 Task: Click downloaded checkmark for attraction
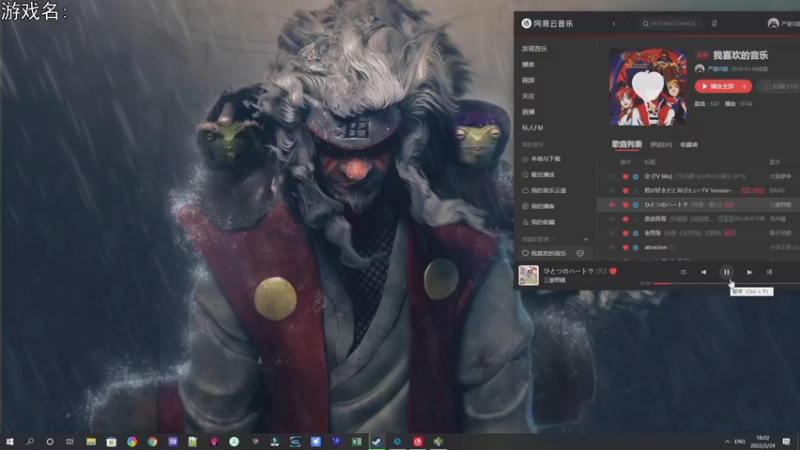coord(636,247)
